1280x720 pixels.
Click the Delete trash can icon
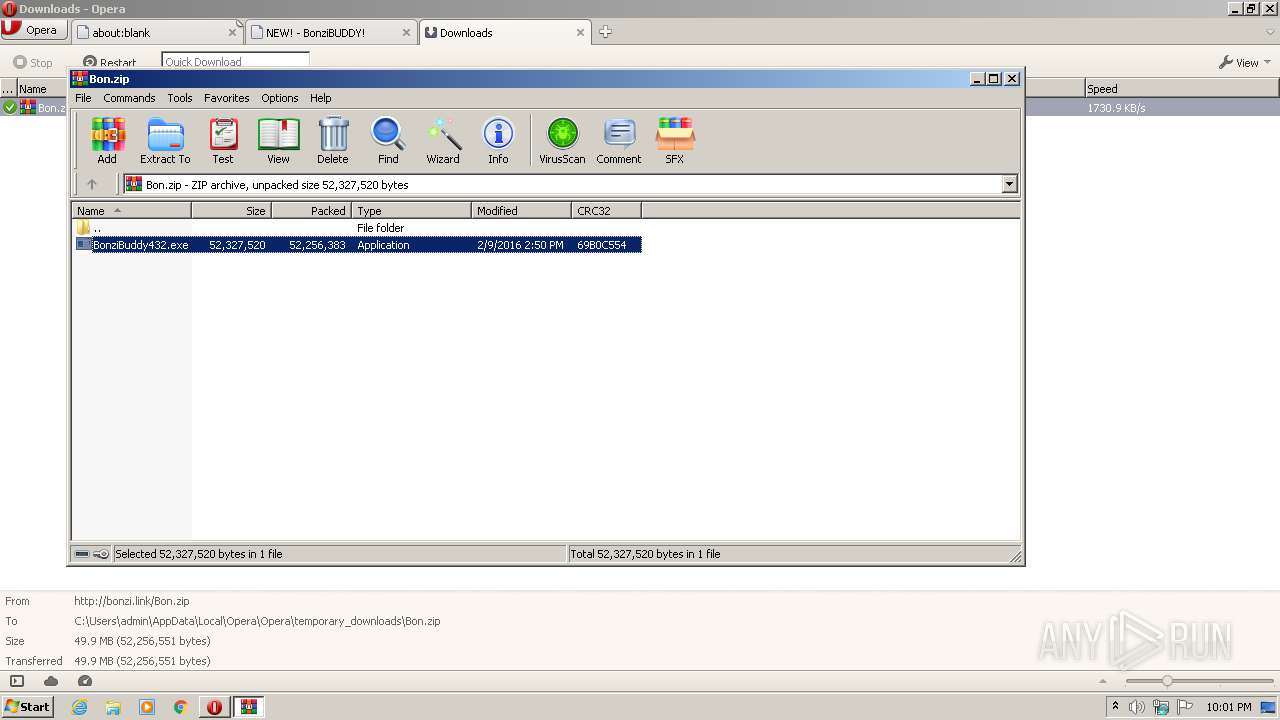click(333, 140)
